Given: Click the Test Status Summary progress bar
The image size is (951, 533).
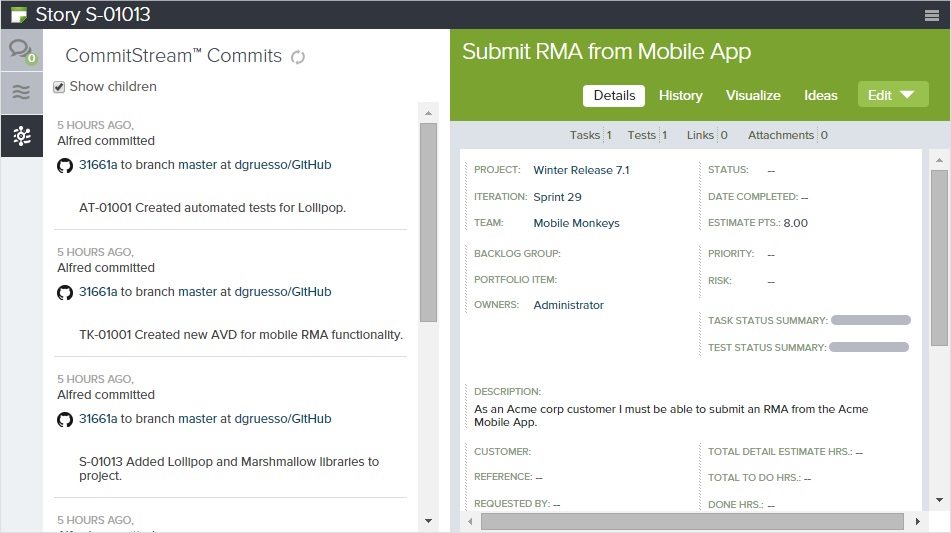Looking at the screenshot, I should point(869,347).
